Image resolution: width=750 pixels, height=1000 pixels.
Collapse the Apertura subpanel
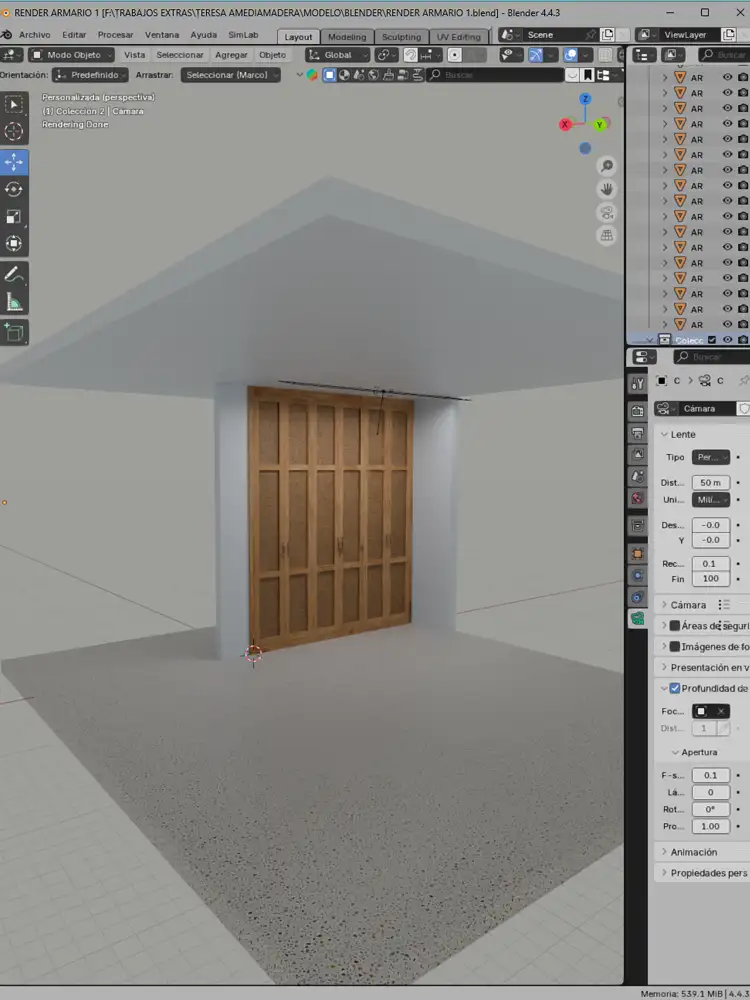(x=694, y=753)
